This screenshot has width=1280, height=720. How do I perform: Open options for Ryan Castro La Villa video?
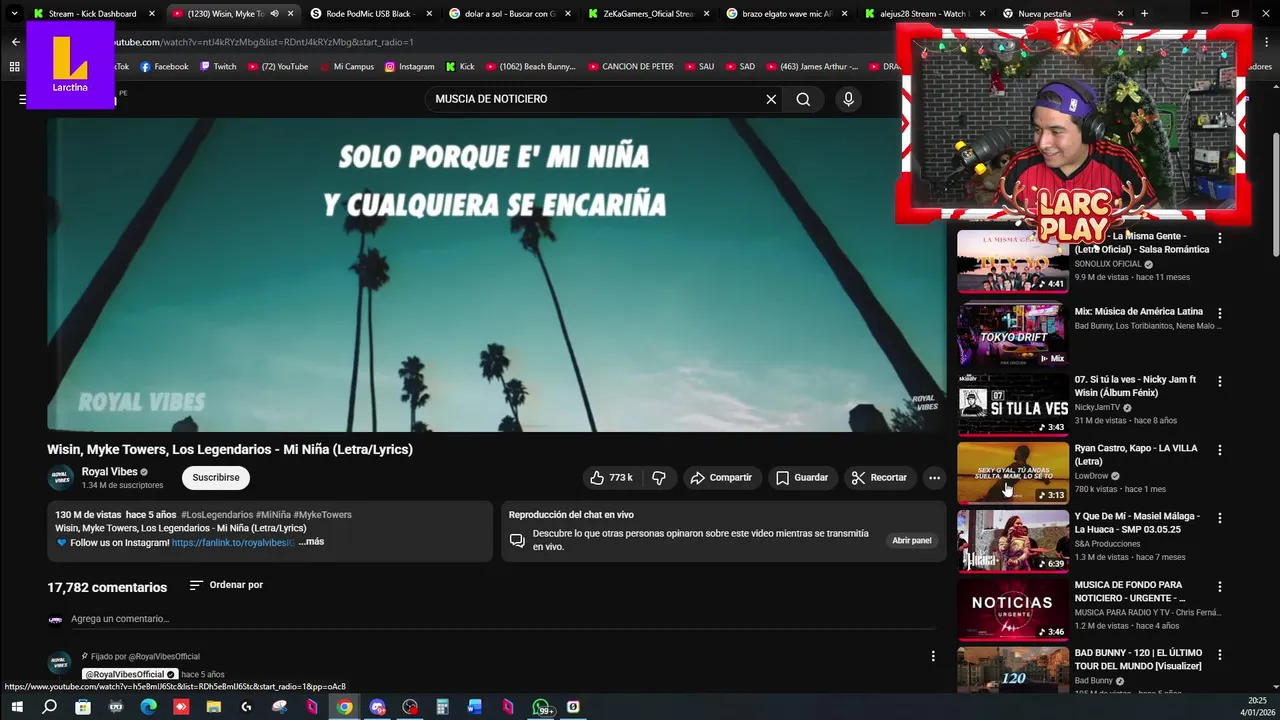click(x=1219, y=450)
